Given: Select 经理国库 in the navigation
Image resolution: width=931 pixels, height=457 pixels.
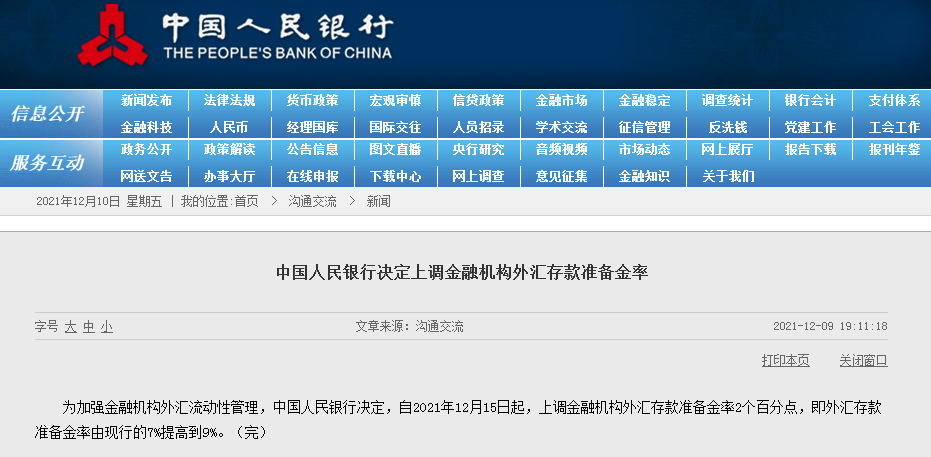Looking at the screenshot, I should tap(312, 128).
